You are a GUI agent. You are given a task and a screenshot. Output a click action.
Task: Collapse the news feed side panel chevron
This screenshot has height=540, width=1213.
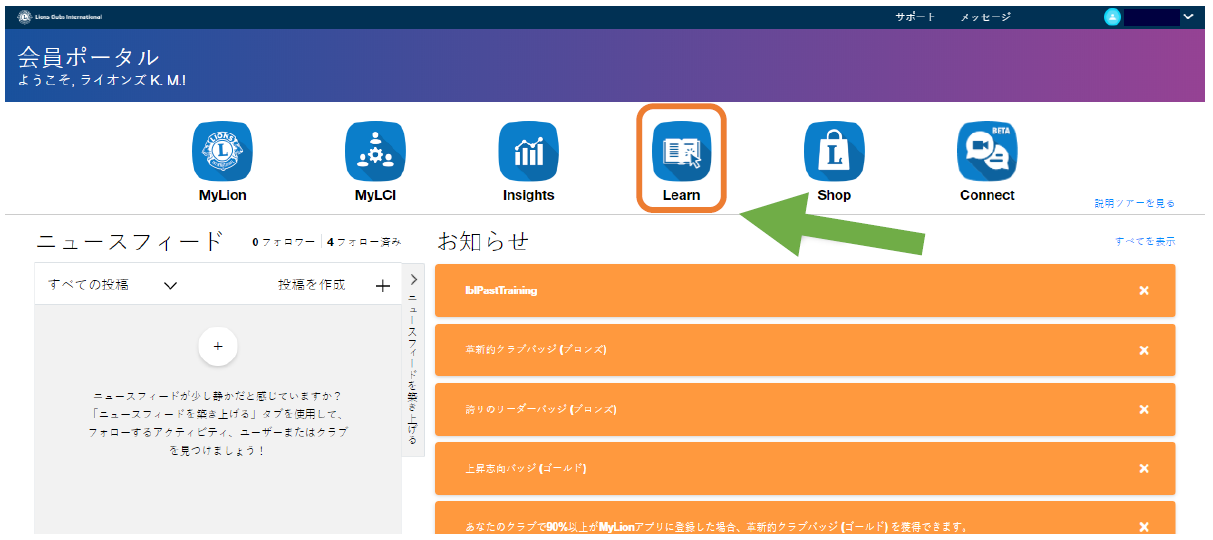pyautogui.click(x=414, y=280)
